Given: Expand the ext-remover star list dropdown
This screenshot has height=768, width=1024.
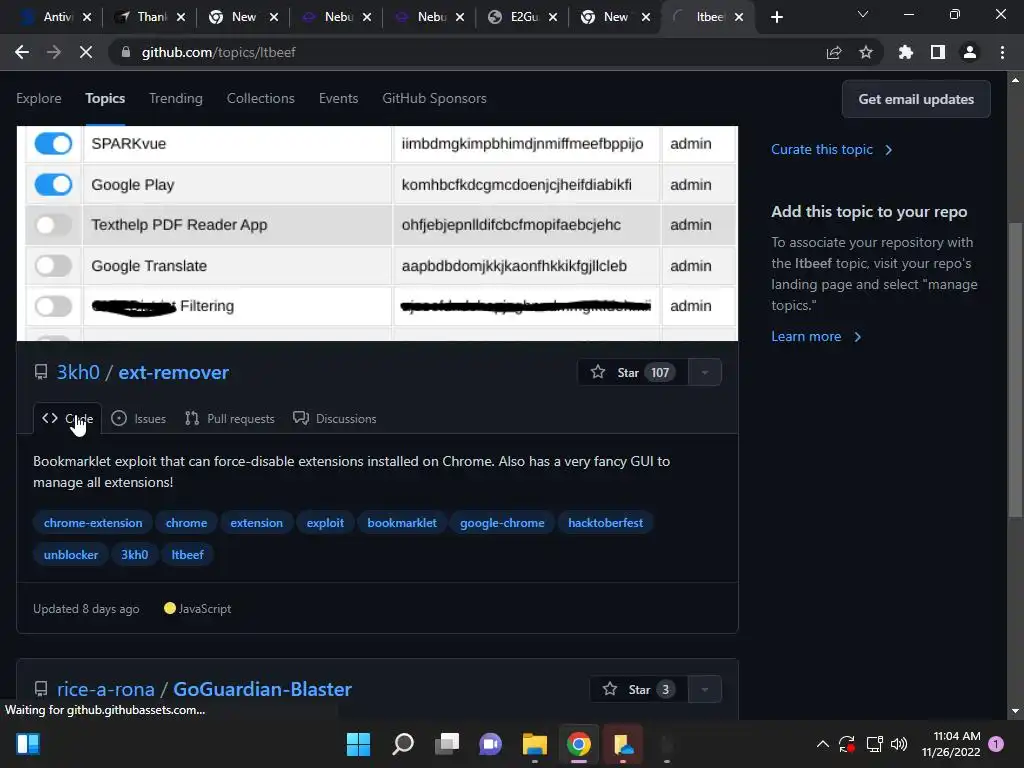Looking at the screenshot, I should point(705,372).
